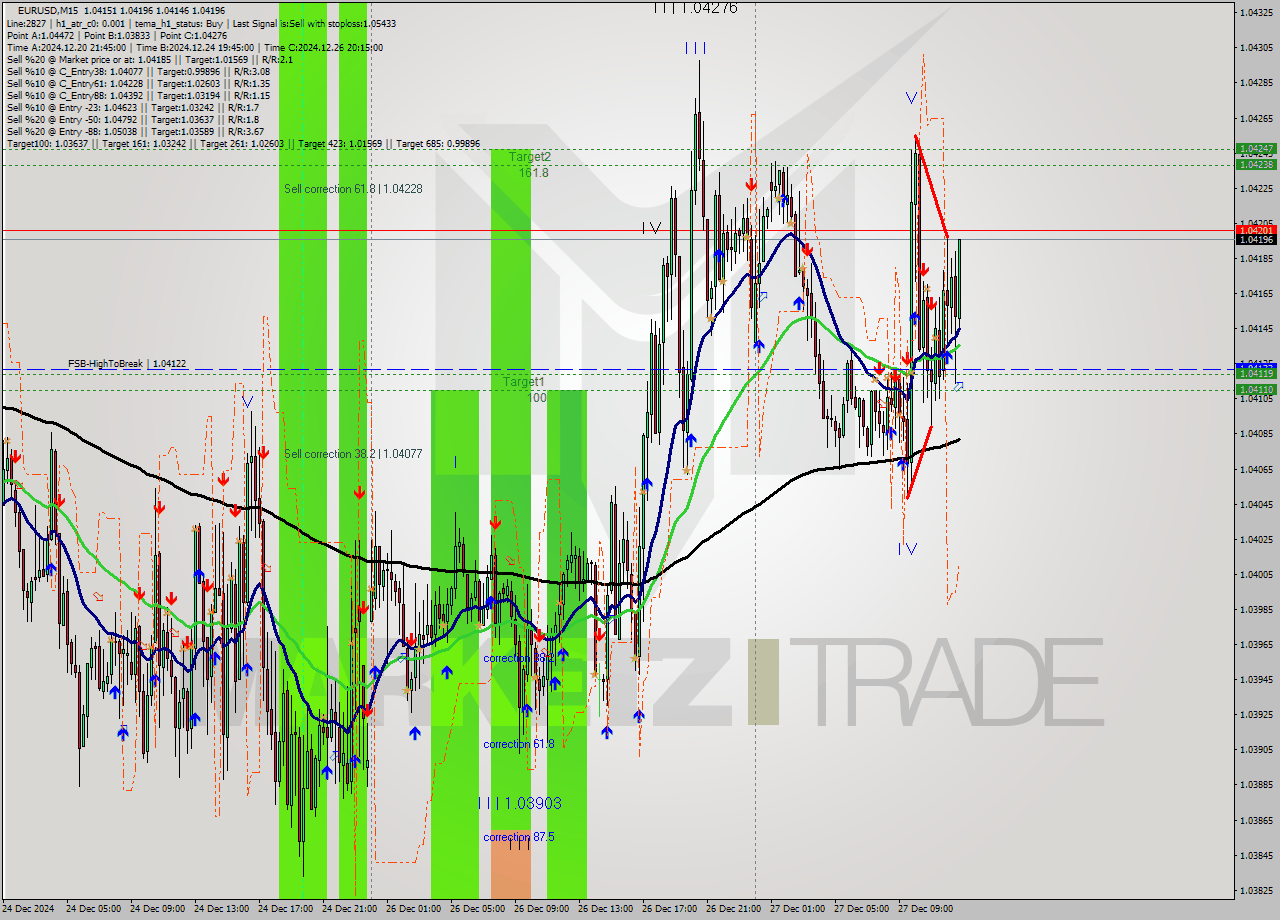Click the '24 Dec 21:00' time axis label
Image resolution: width=1280 pixels, height=920 pixels.
click(349, 909)
